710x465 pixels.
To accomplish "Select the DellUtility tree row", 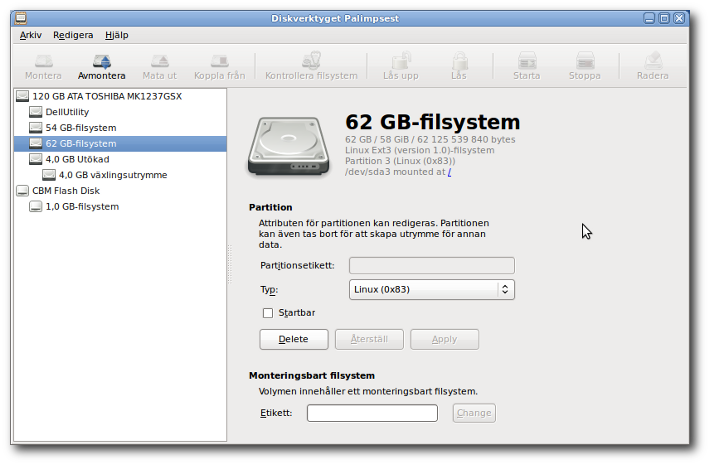I will click(x=120, y=112).
